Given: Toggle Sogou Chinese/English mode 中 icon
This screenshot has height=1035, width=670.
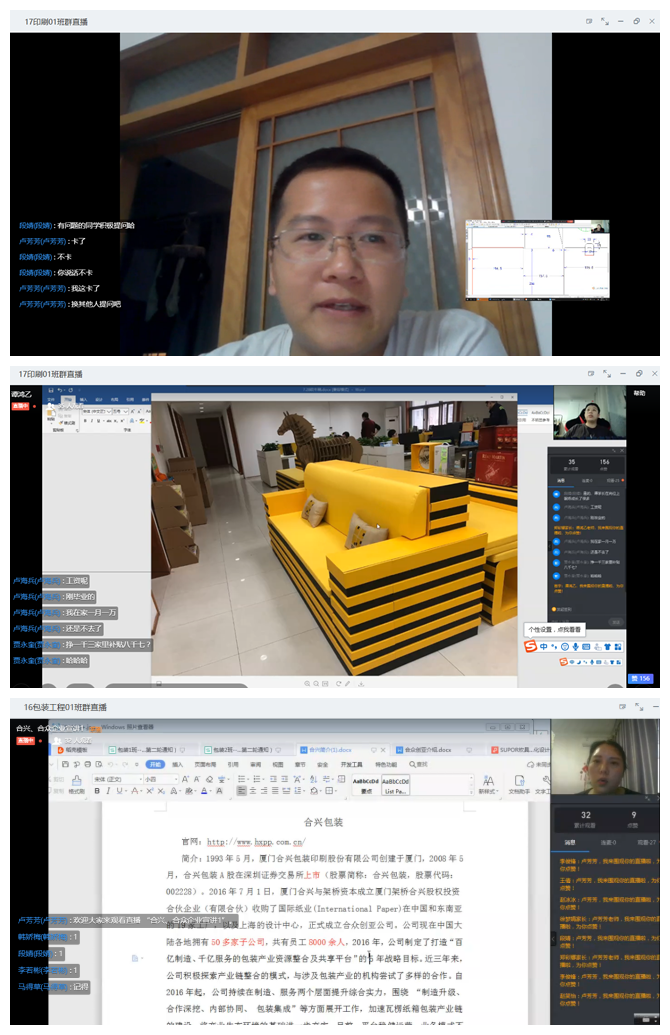Looking at the screenshot, I should click(543, 646).
